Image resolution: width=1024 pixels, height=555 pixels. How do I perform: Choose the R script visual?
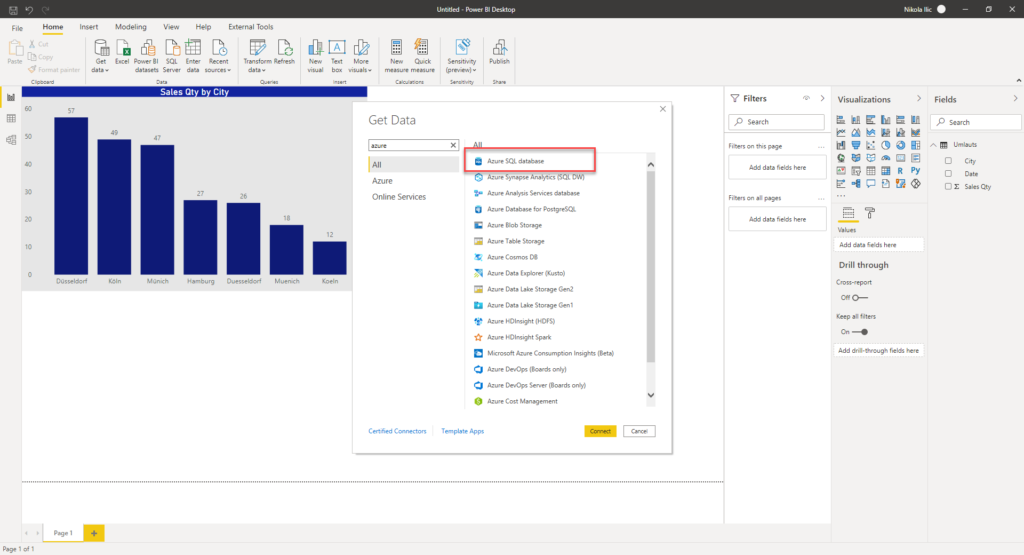tap(900, 170)
